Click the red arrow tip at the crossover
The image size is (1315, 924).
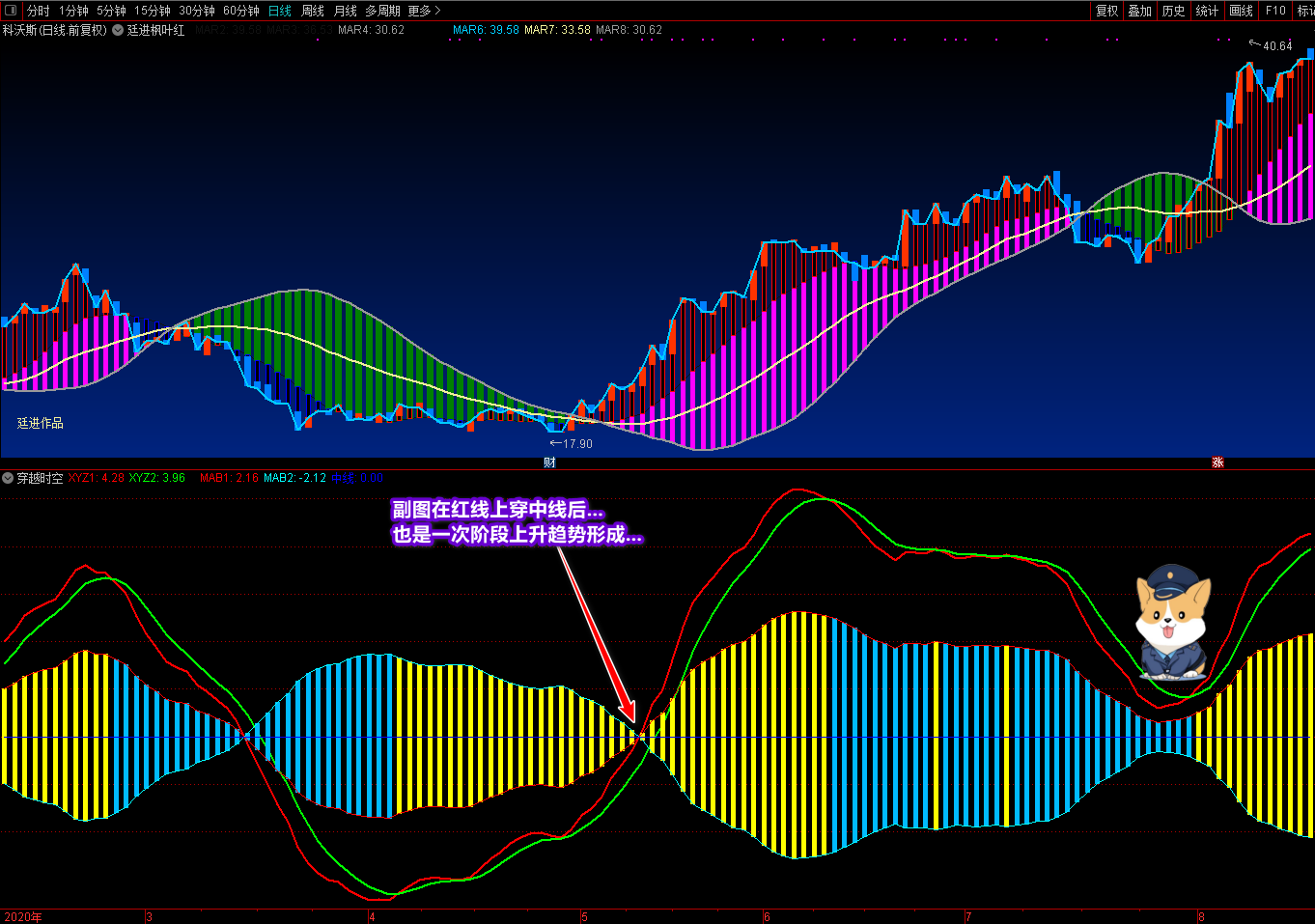pos(633,720)
